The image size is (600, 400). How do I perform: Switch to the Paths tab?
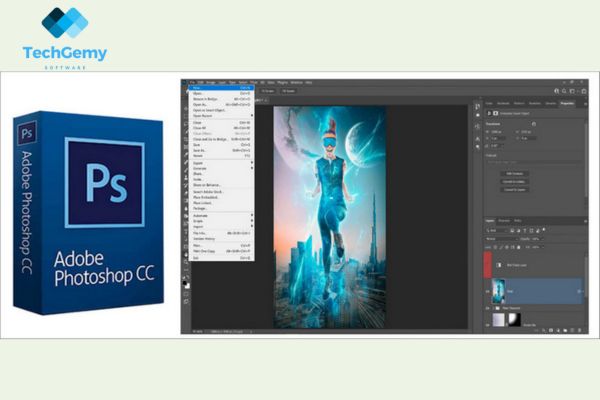coord(517,221)
